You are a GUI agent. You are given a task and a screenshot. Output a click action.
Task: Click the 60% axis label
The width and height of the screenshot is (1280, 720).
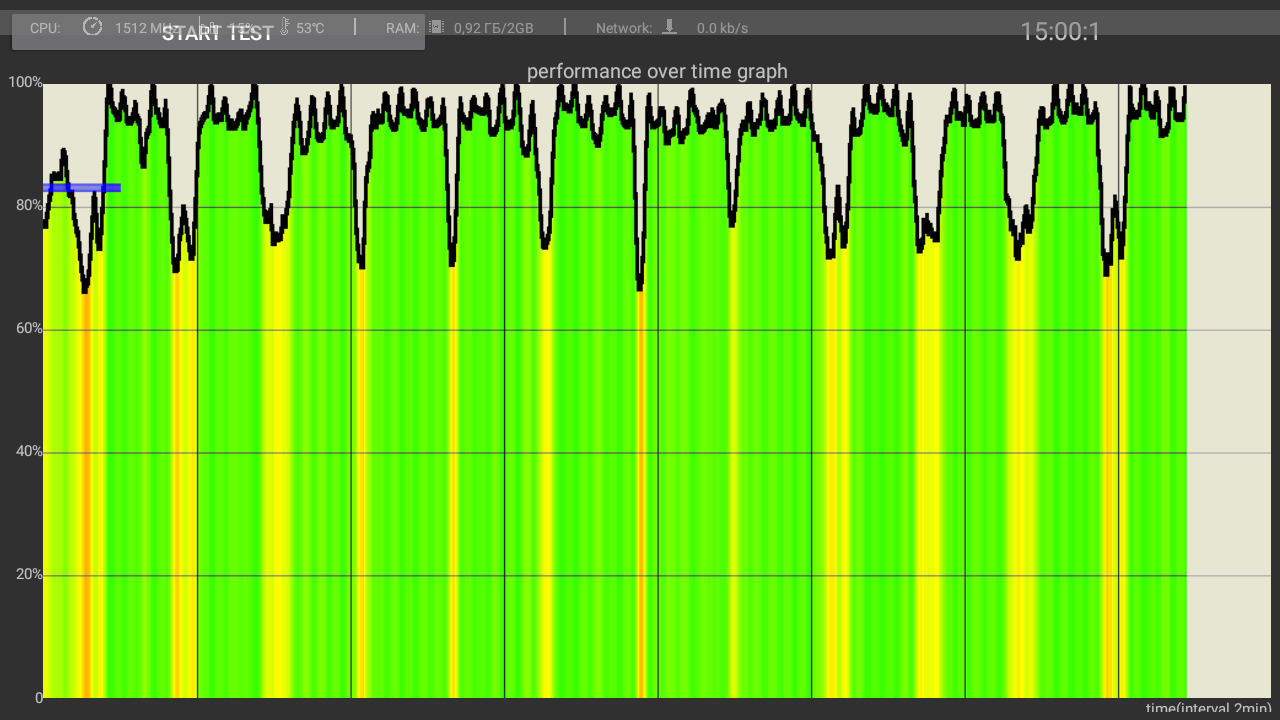point(29,328)
